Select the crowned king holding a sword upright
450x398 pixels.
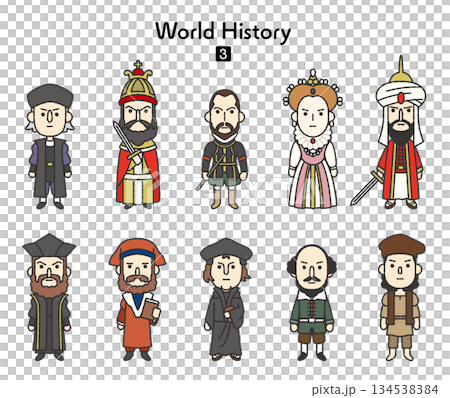[137, 135]
